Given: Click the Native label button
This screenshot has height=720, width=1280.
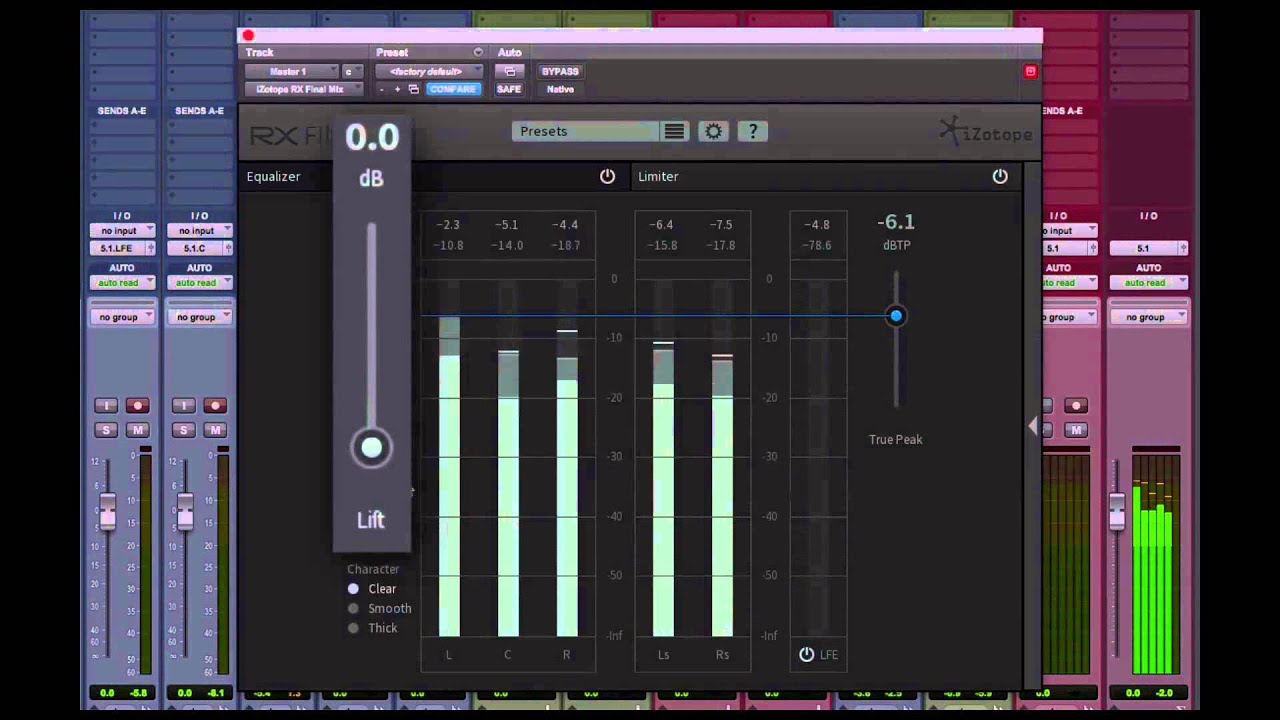Looking at the screenshot, I should click(560, 89).
